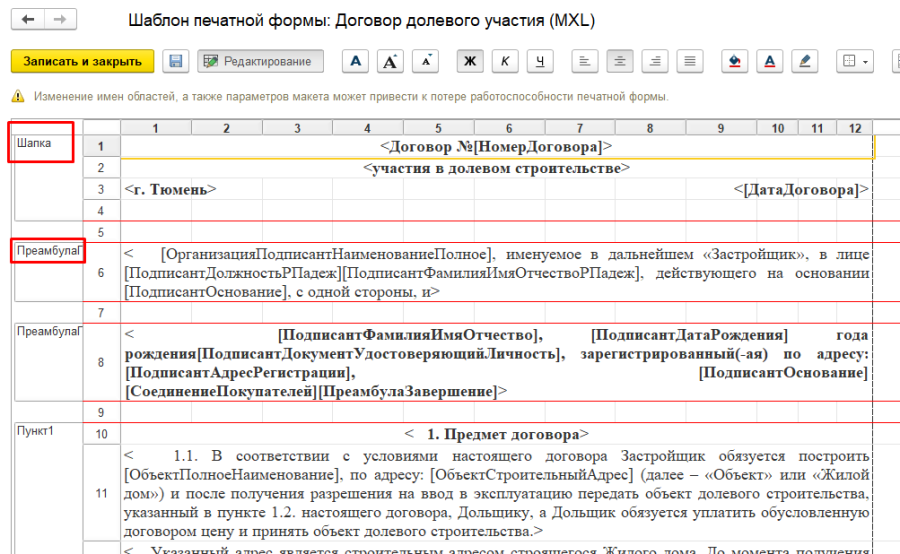Increase font size with larger A icon
900x554 pixels.
click(x=391, y=62)
